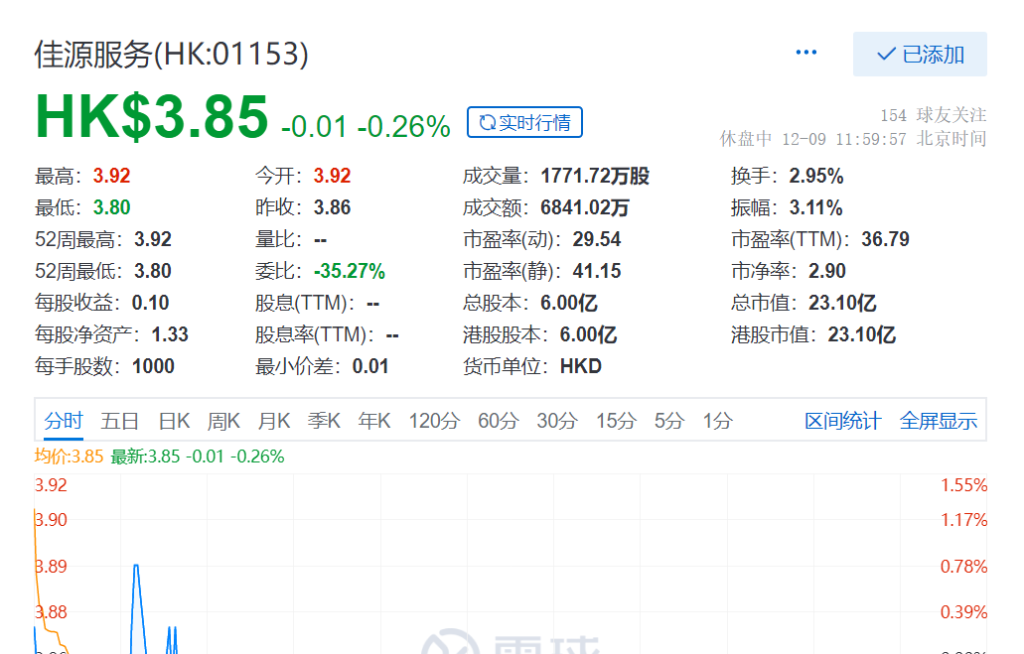Click the 1.17% axis label on chart
The height and width of the screenshot is (654, 1024).
coord(963,520)
